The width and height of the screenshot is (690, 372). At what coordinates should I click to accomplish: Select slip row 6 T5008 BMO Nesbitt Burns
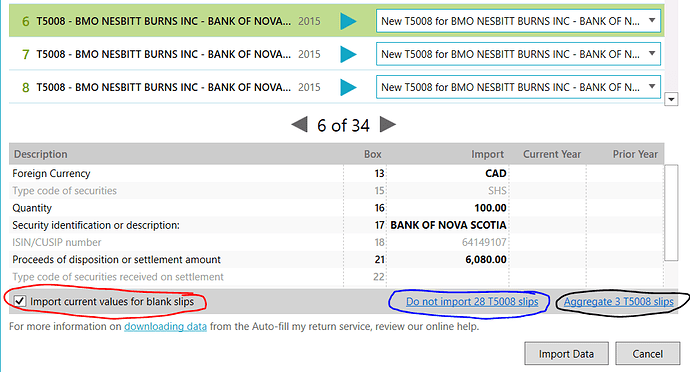pyautogui.click(x=336, y=21)
